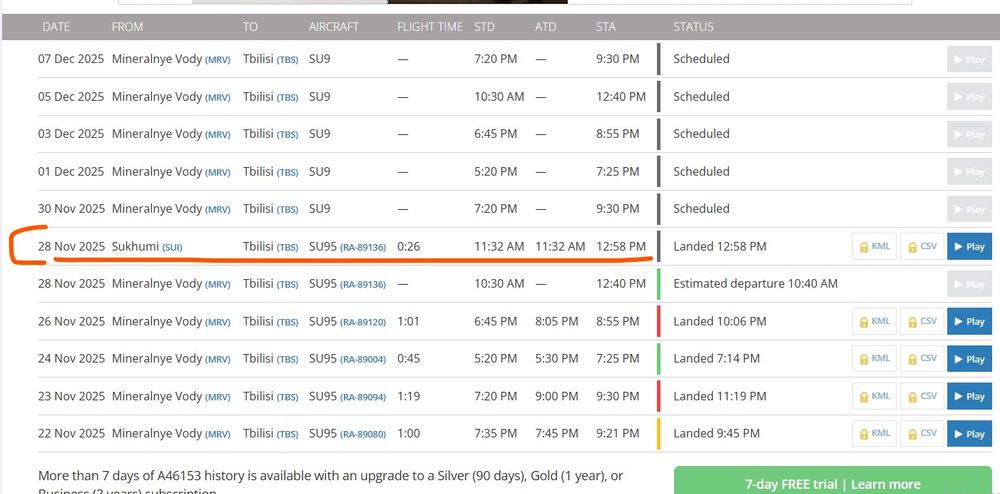Open aircraft RA-89094 link

pyautogui.click(x=363, y=396)
